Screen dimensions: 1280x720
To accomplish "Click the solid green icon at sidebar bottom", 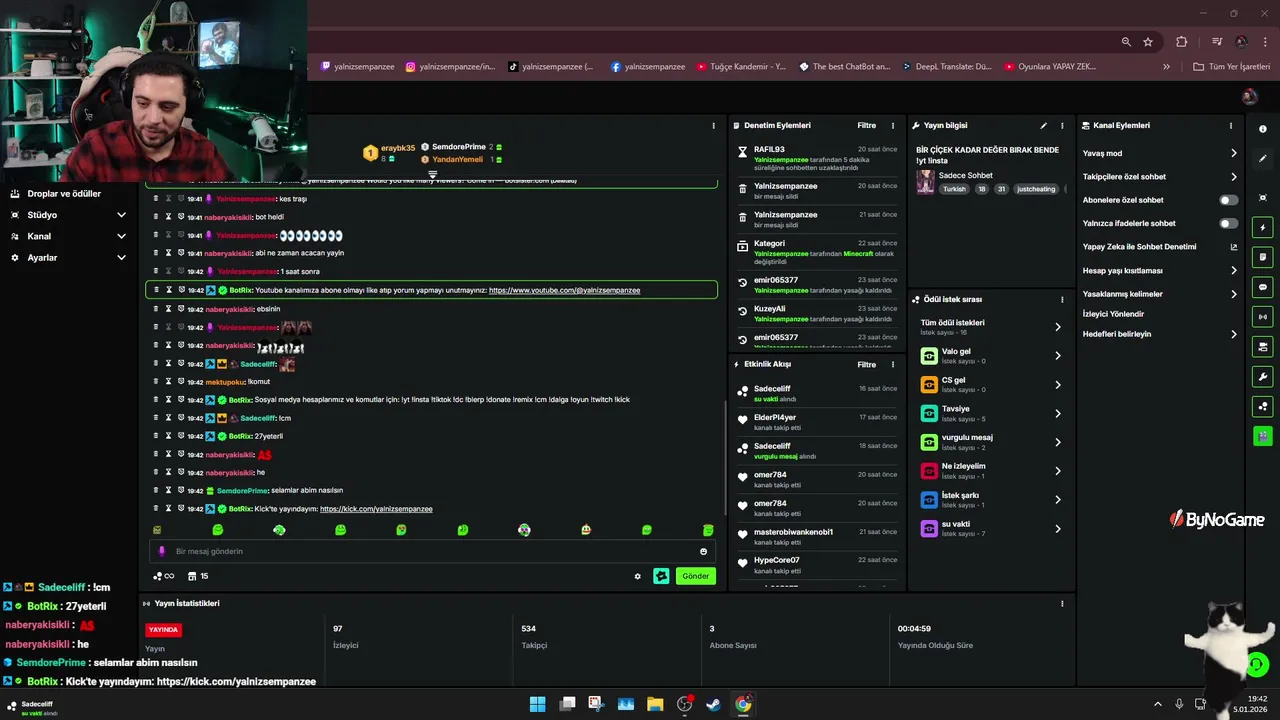I will tap(1263, 436).
